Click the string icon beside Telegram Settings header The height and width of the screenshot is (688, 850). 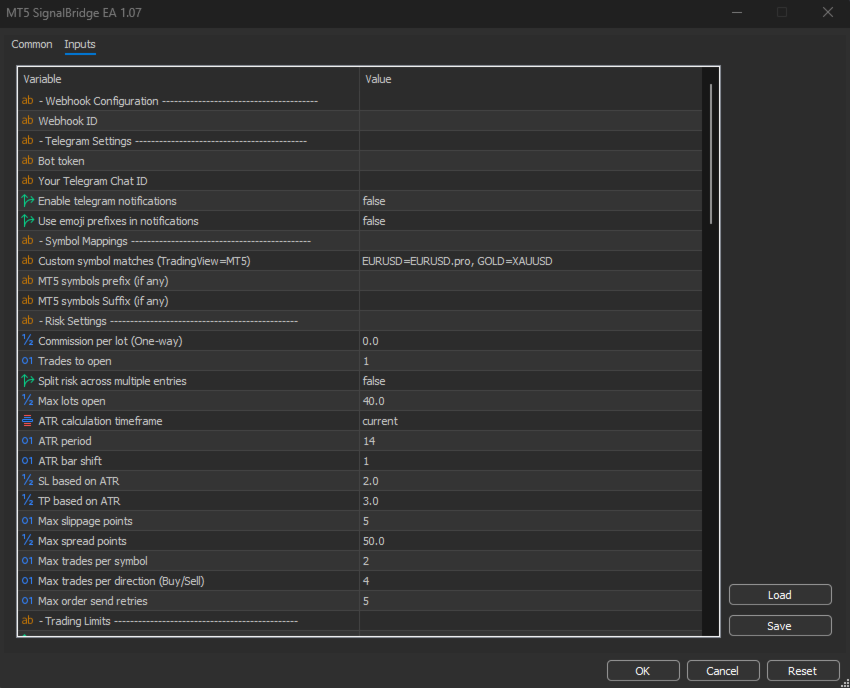[28, 140]
